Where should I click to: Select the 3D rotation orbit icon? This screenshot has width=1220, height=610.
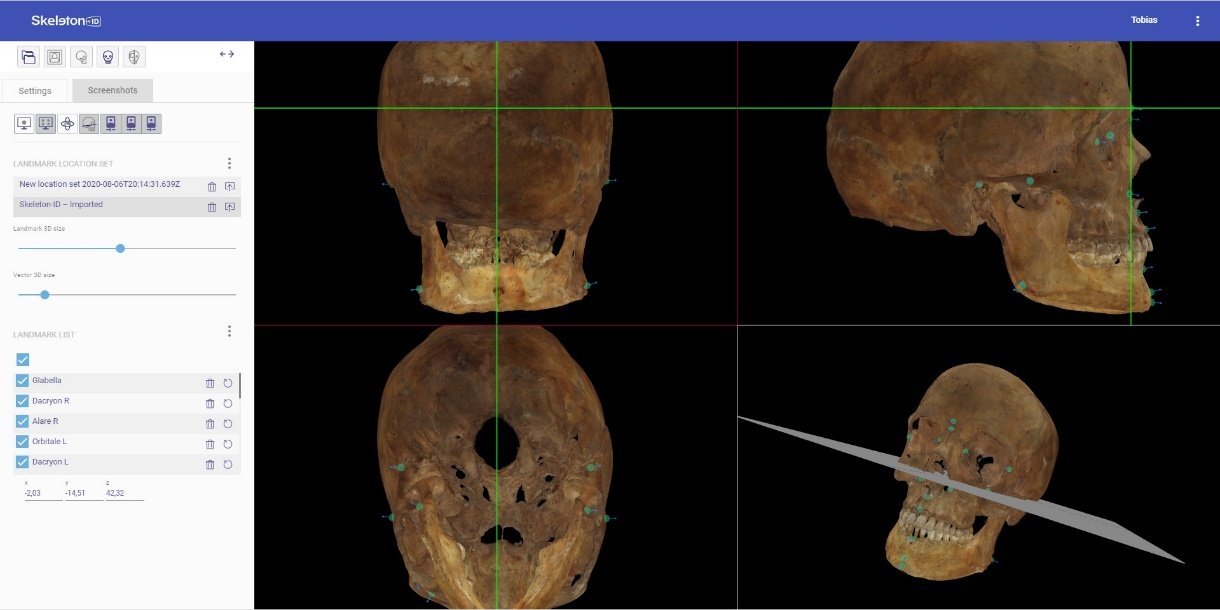point(67,123)
